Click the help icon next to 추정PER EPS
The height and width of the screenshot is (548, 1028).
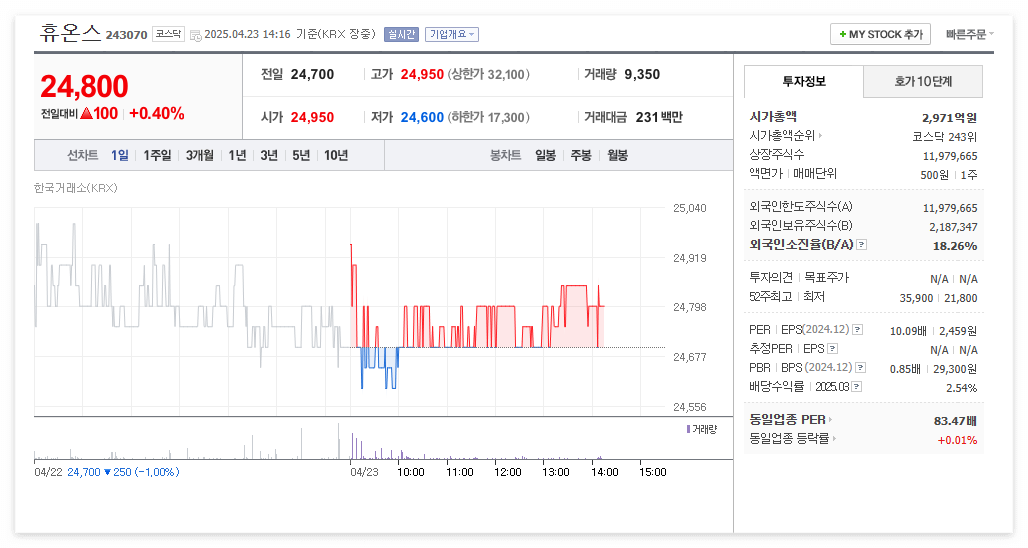pos(833,349)
